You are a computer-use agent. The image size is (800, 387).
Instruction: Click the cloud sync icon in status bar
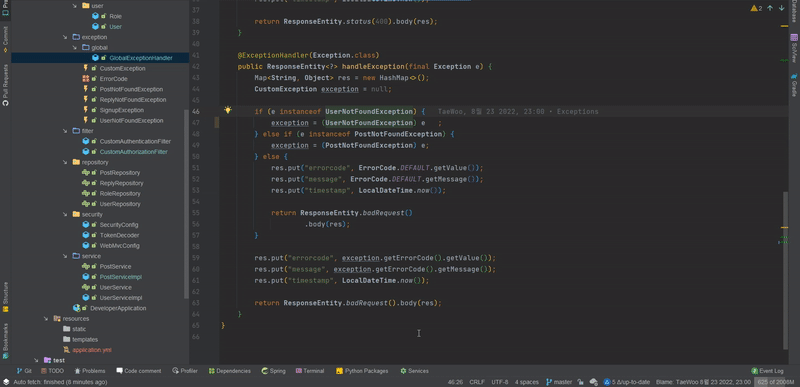pyautogui.click(x=593, y=382)
